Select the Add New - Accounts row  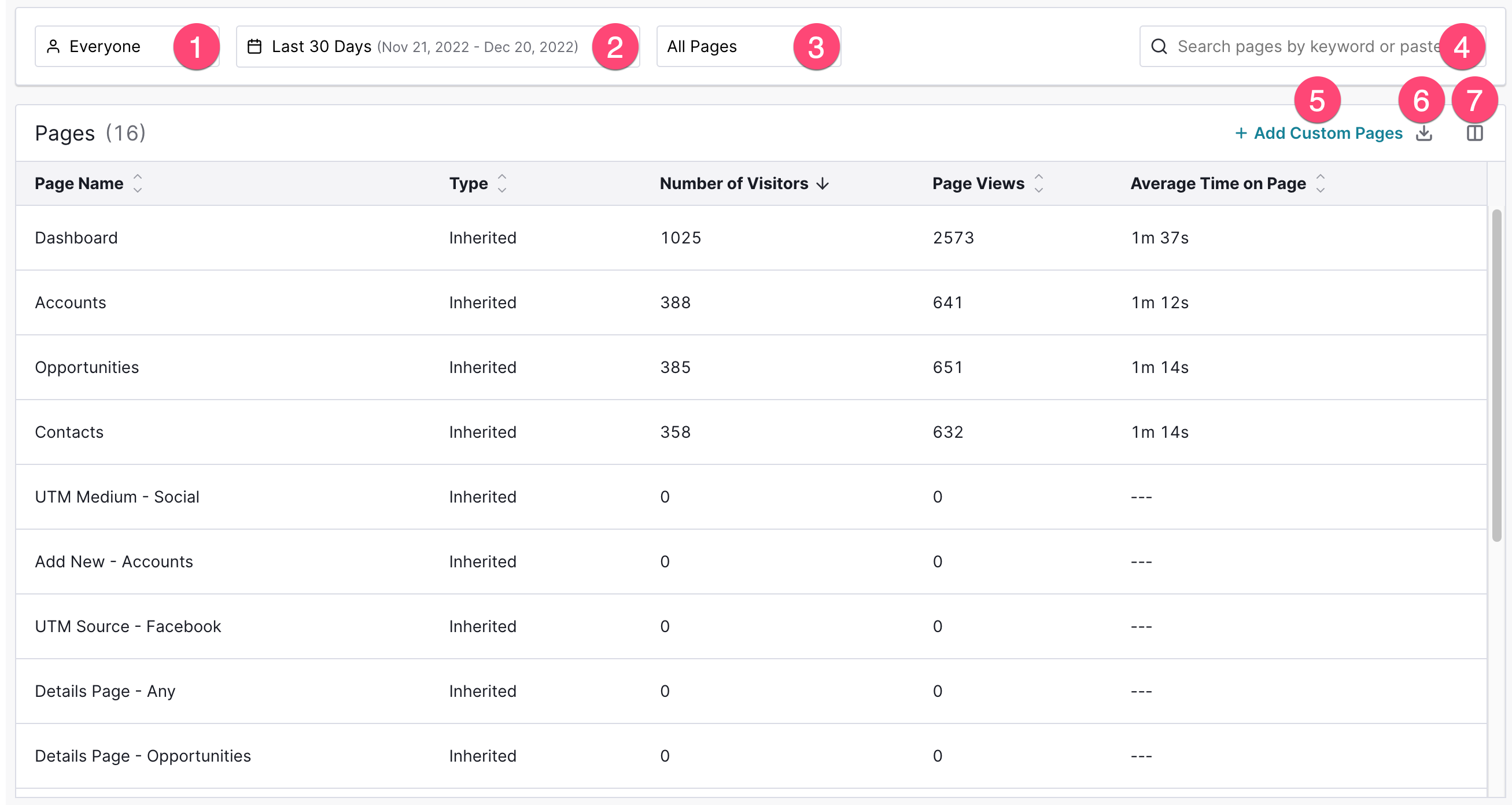coord(751,562)
